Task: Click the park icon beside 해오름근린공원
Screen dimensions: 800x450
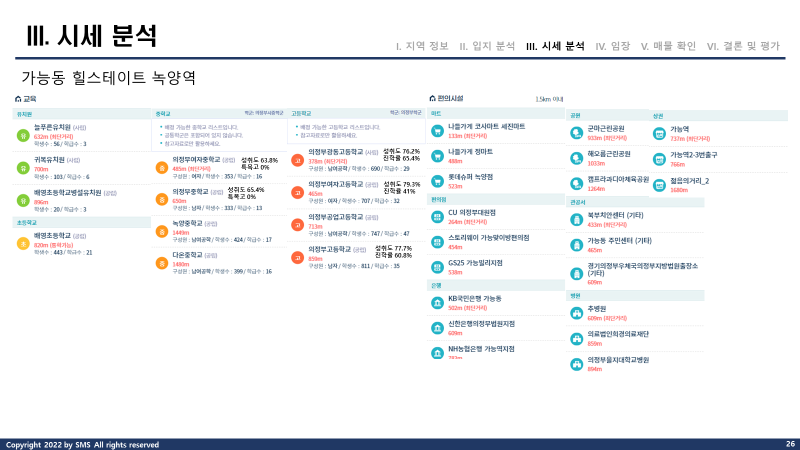Action: (x=577, y=158)
